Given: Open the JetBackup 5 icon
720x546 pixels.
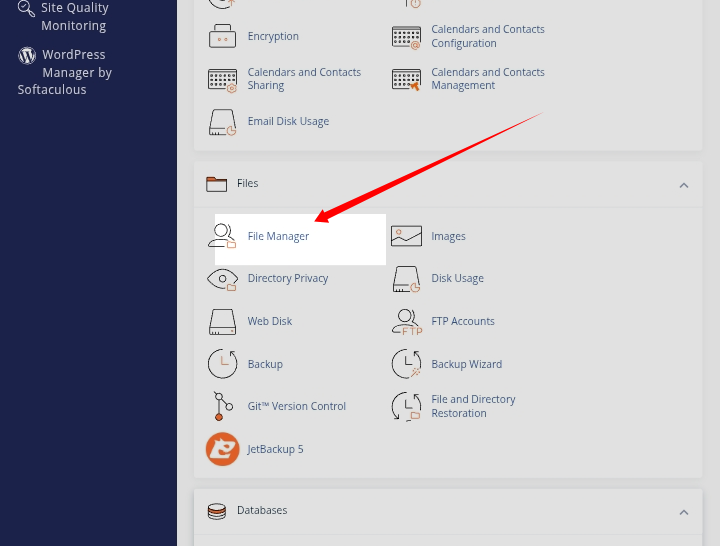Looking at the screenshot, I should [222, 449].
